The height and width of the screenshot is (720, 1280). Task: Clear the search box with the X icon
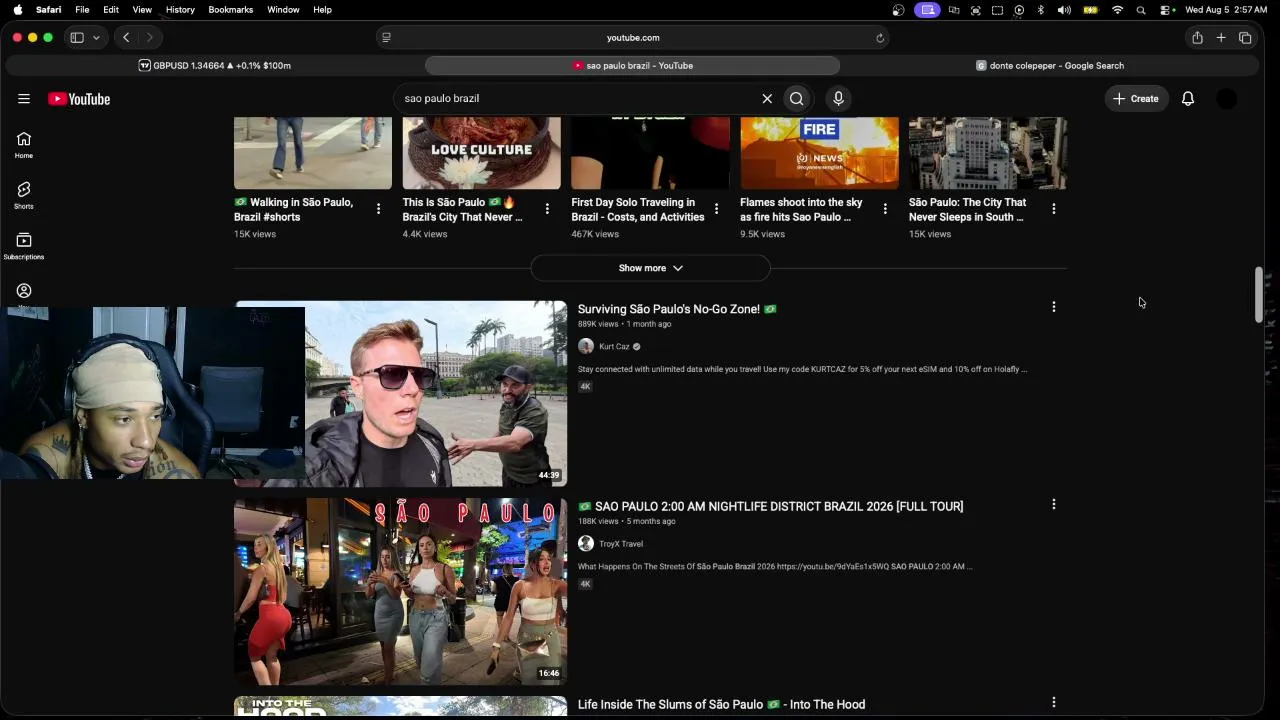(767, 99)
